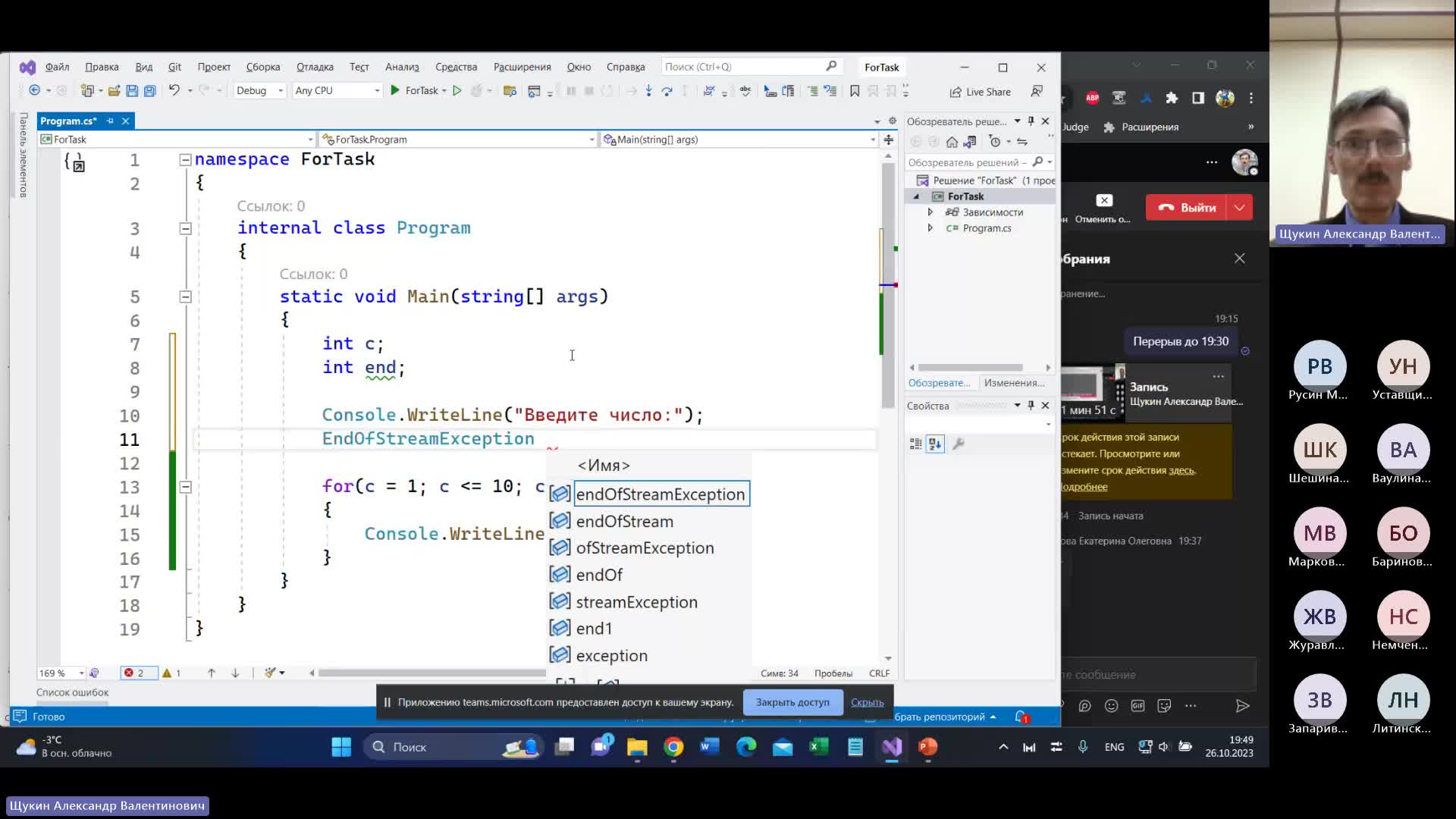Open the Сборка menu
Screen dimensions: 1456x819
(x=263, y=67)
